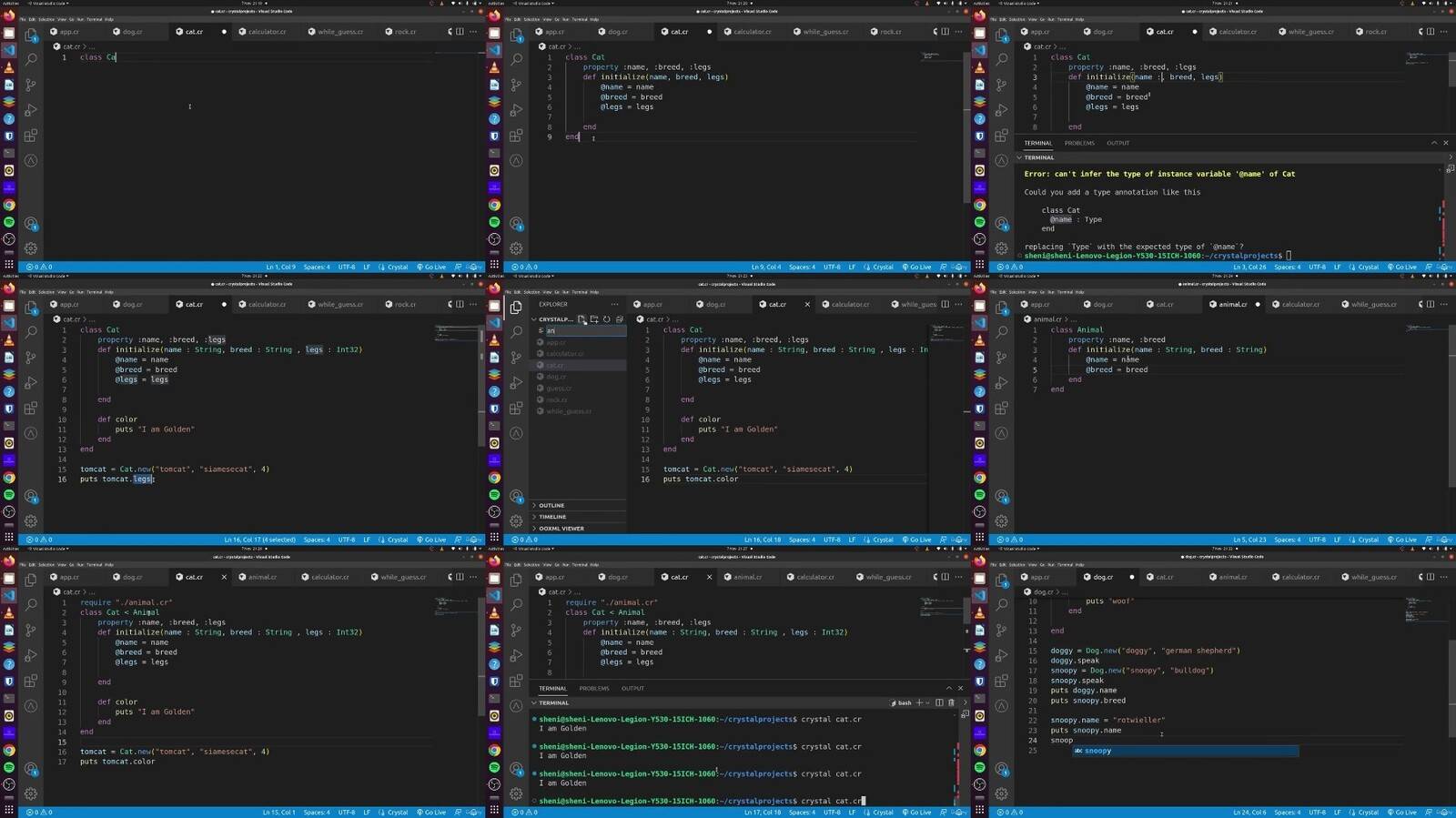Split editor icon in the animal.cr window
The width and height of the screenshot is (1456, 818).
pyautogui.click(x=1431, y=304)
